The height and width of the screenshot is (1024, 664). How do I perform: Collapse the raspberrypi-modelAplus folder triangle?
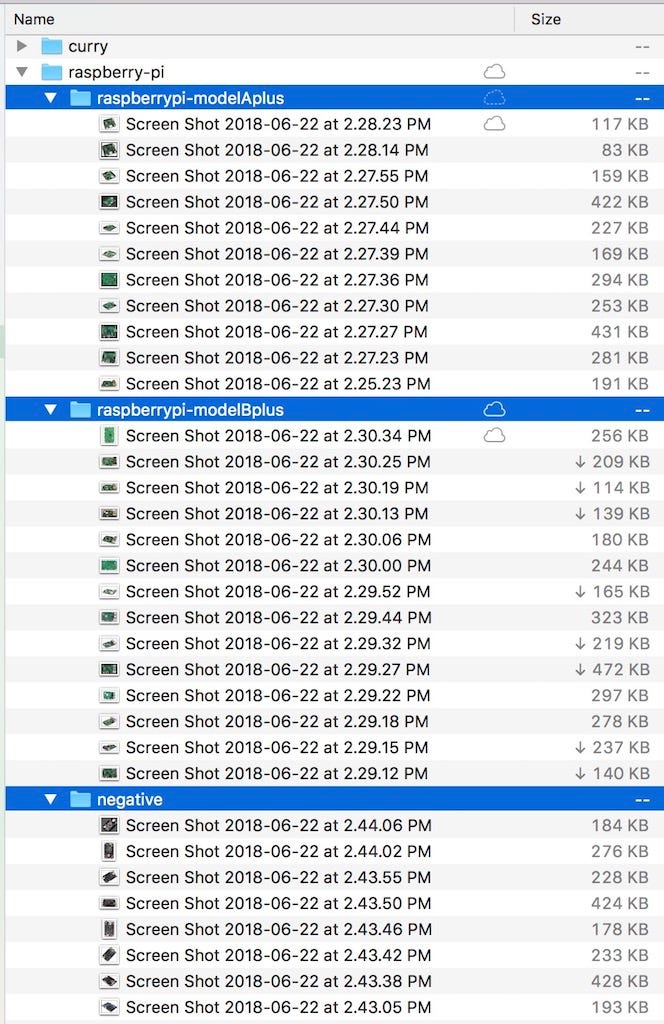tap(50, 98)
